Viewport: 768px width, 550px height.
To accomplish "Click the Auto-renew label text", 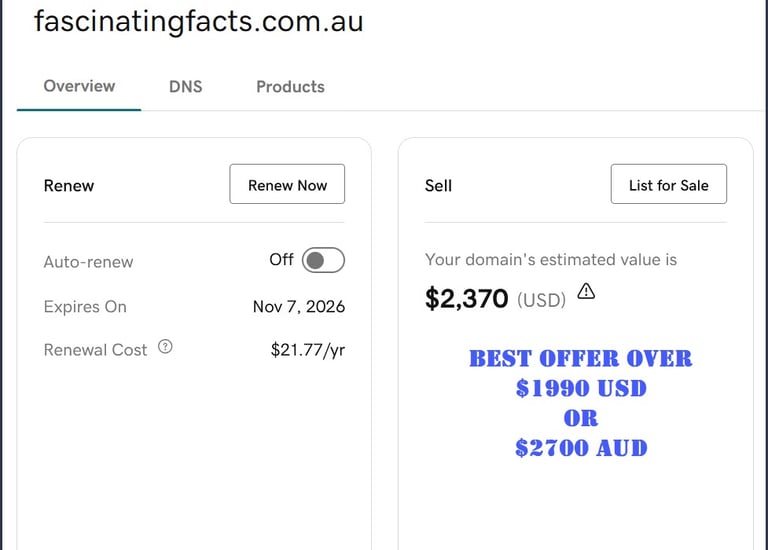I will [x=88, y=262].
